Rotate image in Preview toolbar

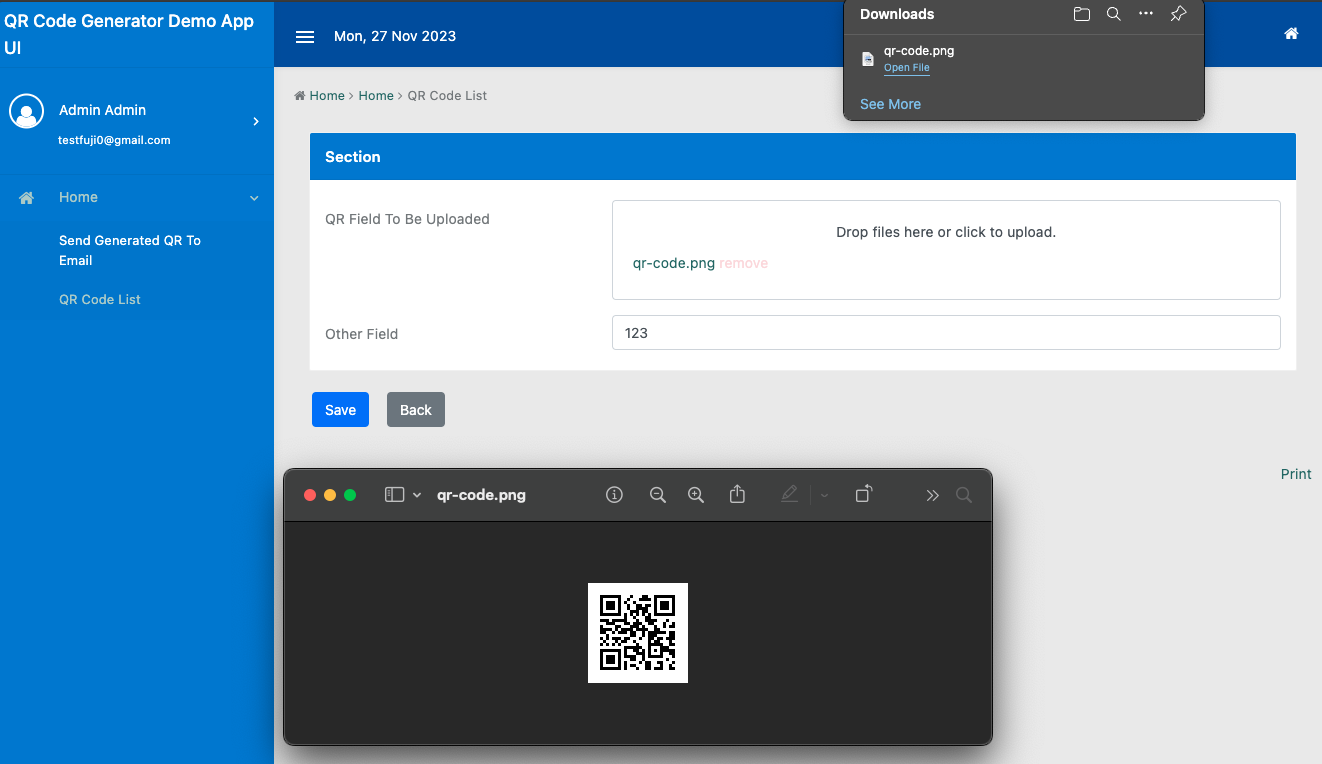[864, 494]
